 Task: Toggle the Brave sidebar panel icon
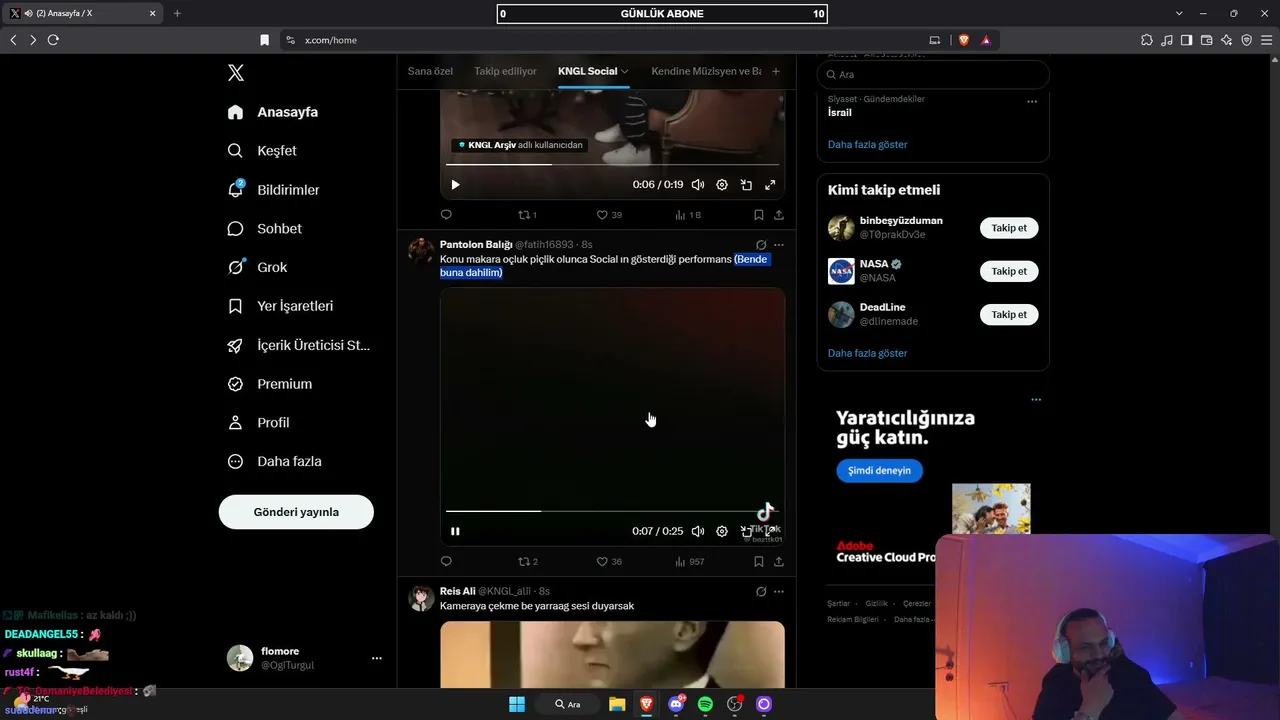(1186, 40)
